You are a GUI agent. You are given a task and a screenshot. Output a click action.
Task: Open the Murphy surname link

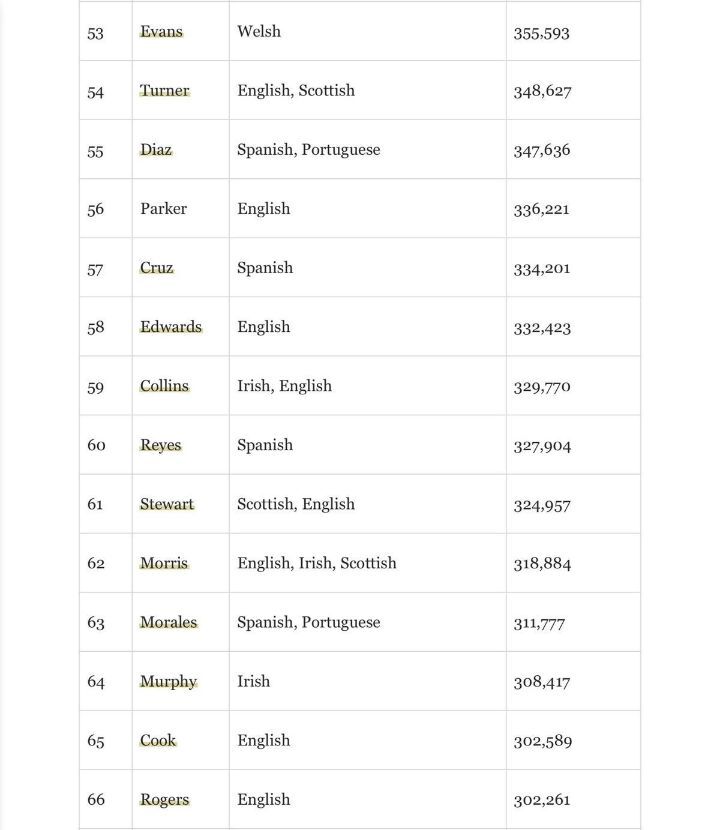(x=168, y=682)
